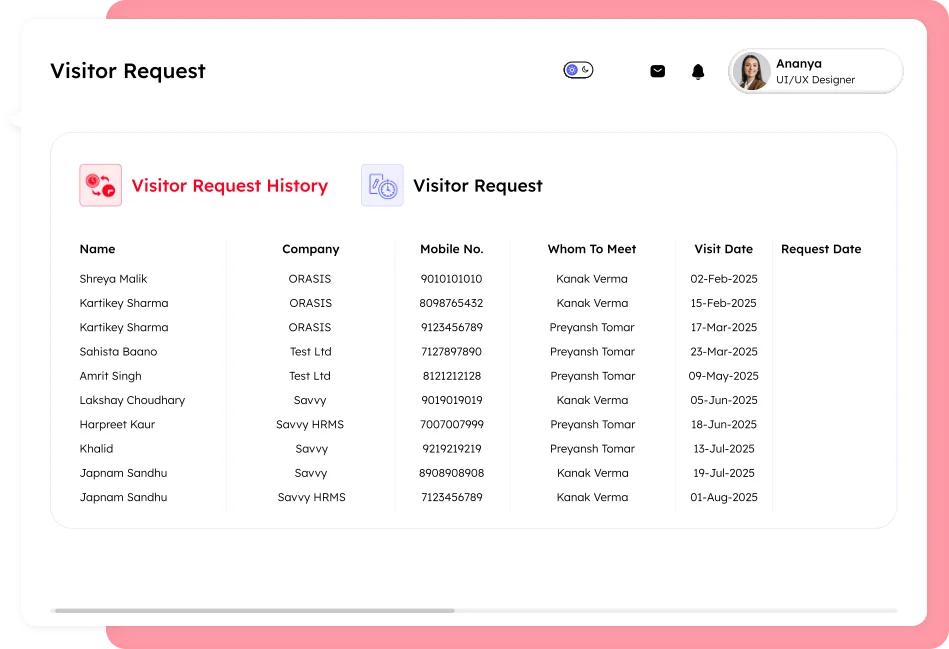949x649 pixels.
Task: Click the purple Visitor Request timer icon
Action: click(x=381, y=185)
